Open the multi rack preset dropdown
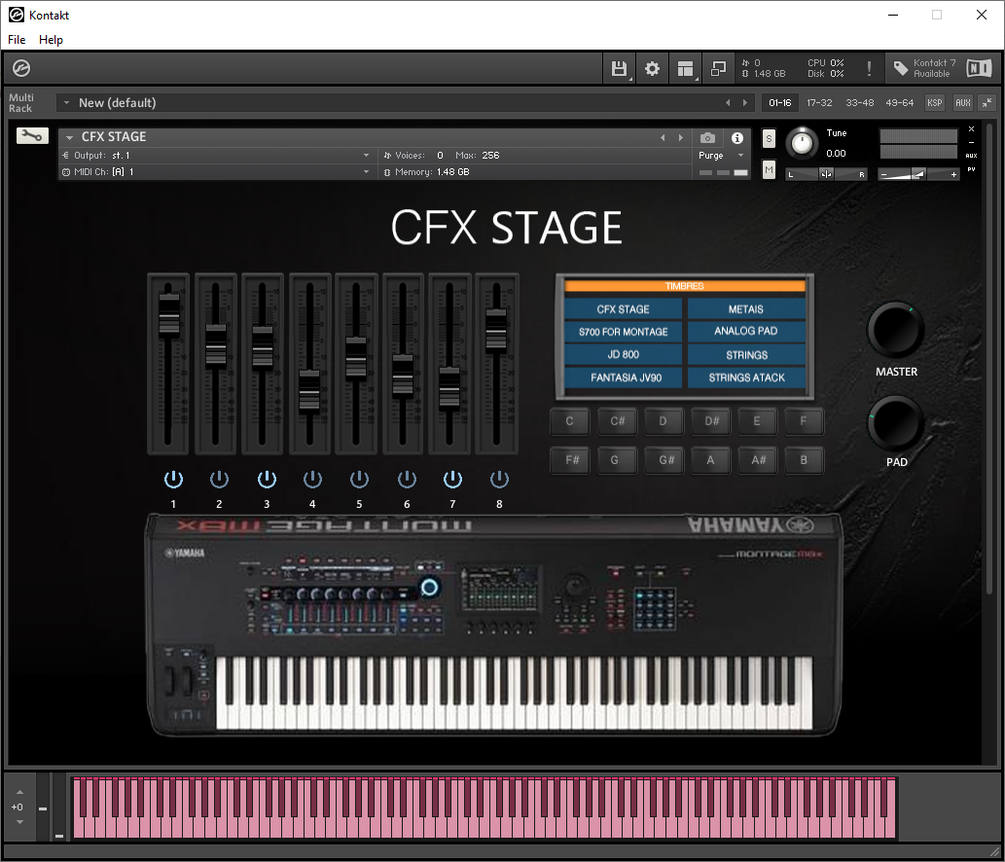This screenshot has height=862, width=1005. tap(66, 103)
